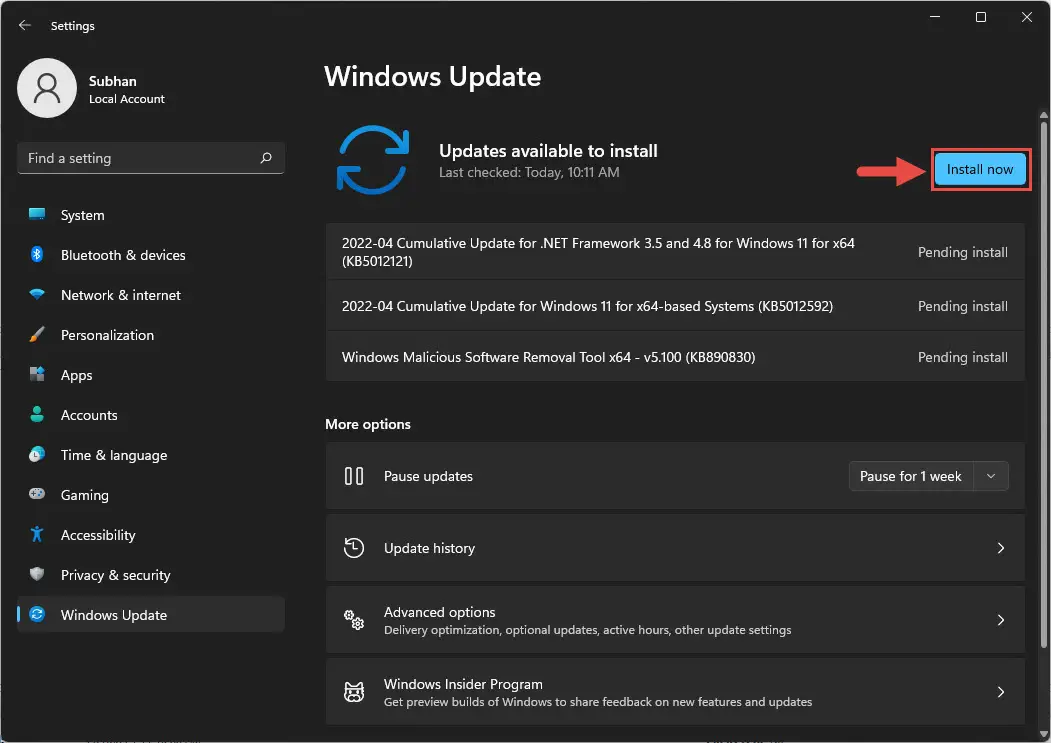Open Advanced options row
Screen dimensions: 1051x743
click(675, 620)
